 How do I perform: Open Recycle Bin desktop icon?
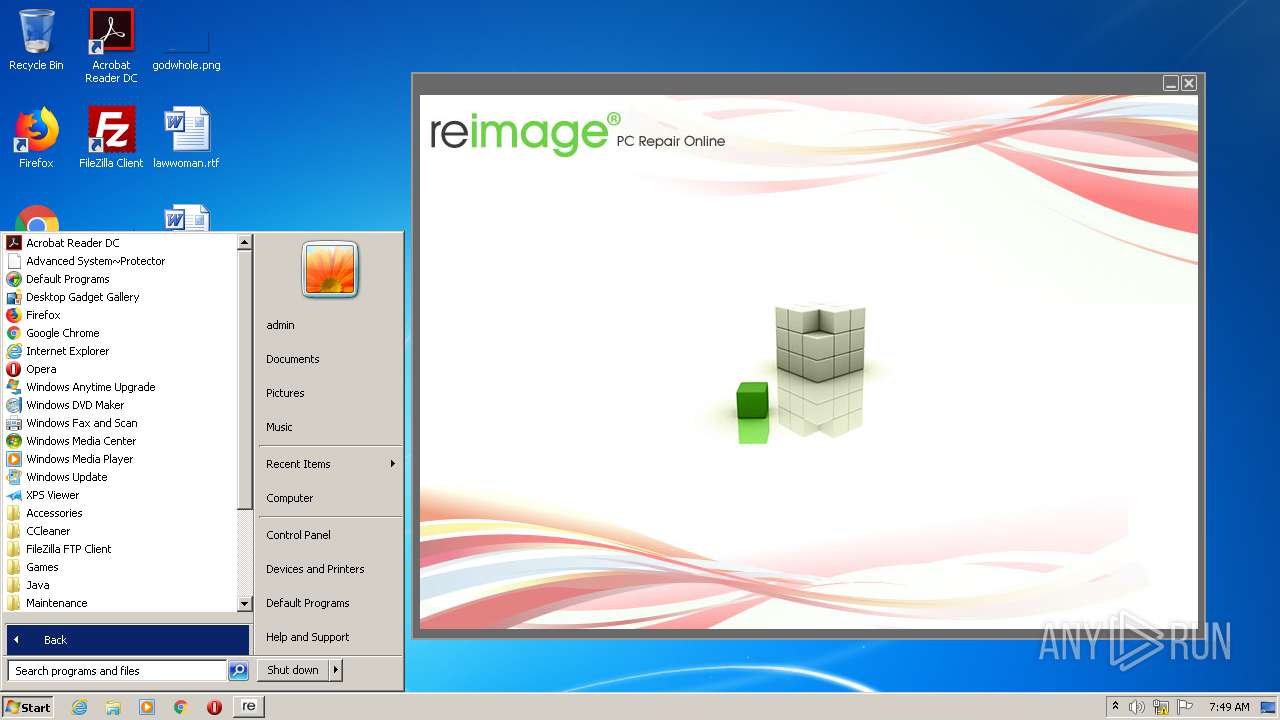[x=36, y=40]
